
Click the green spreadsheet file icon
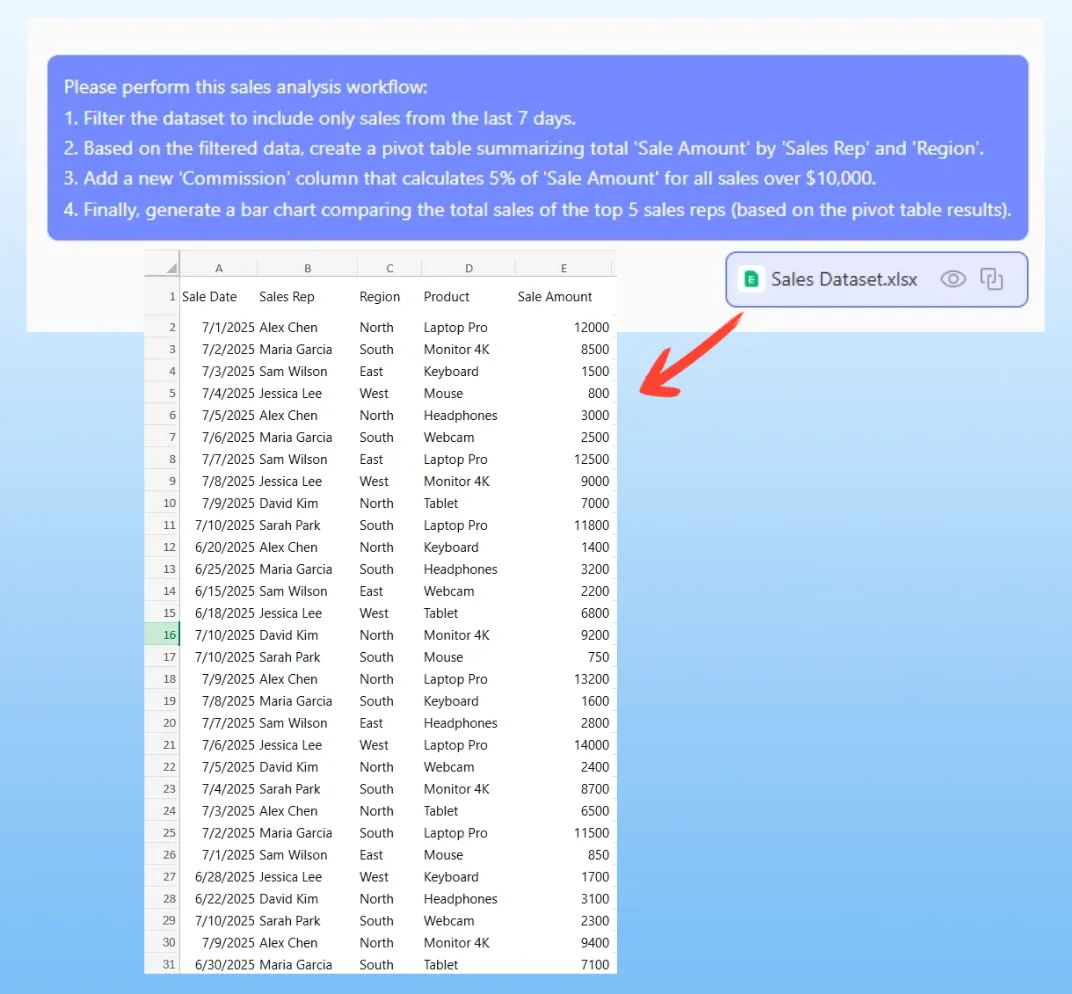click(751, 279)
